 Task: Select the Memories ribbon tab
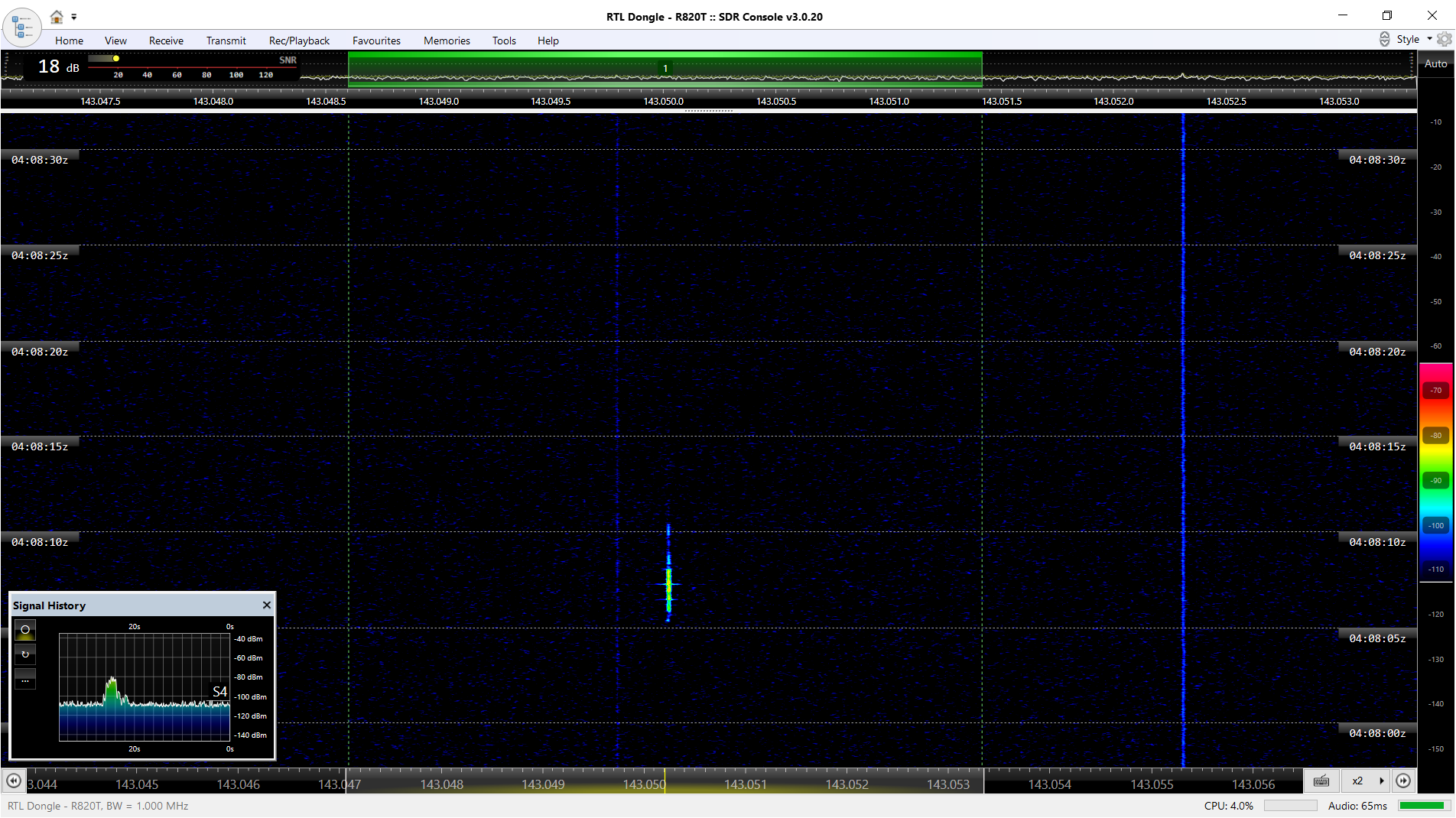[447, 41]
